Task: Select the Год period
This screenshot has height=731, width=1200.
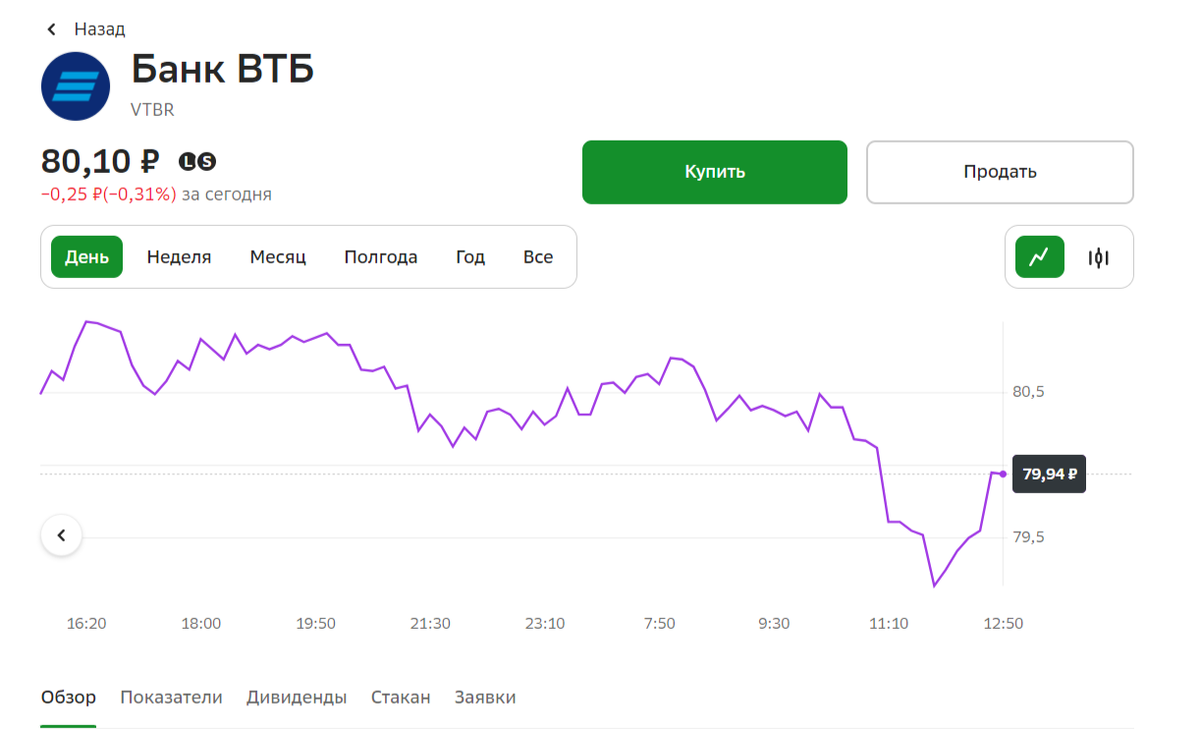Action: tap(470, 257)
